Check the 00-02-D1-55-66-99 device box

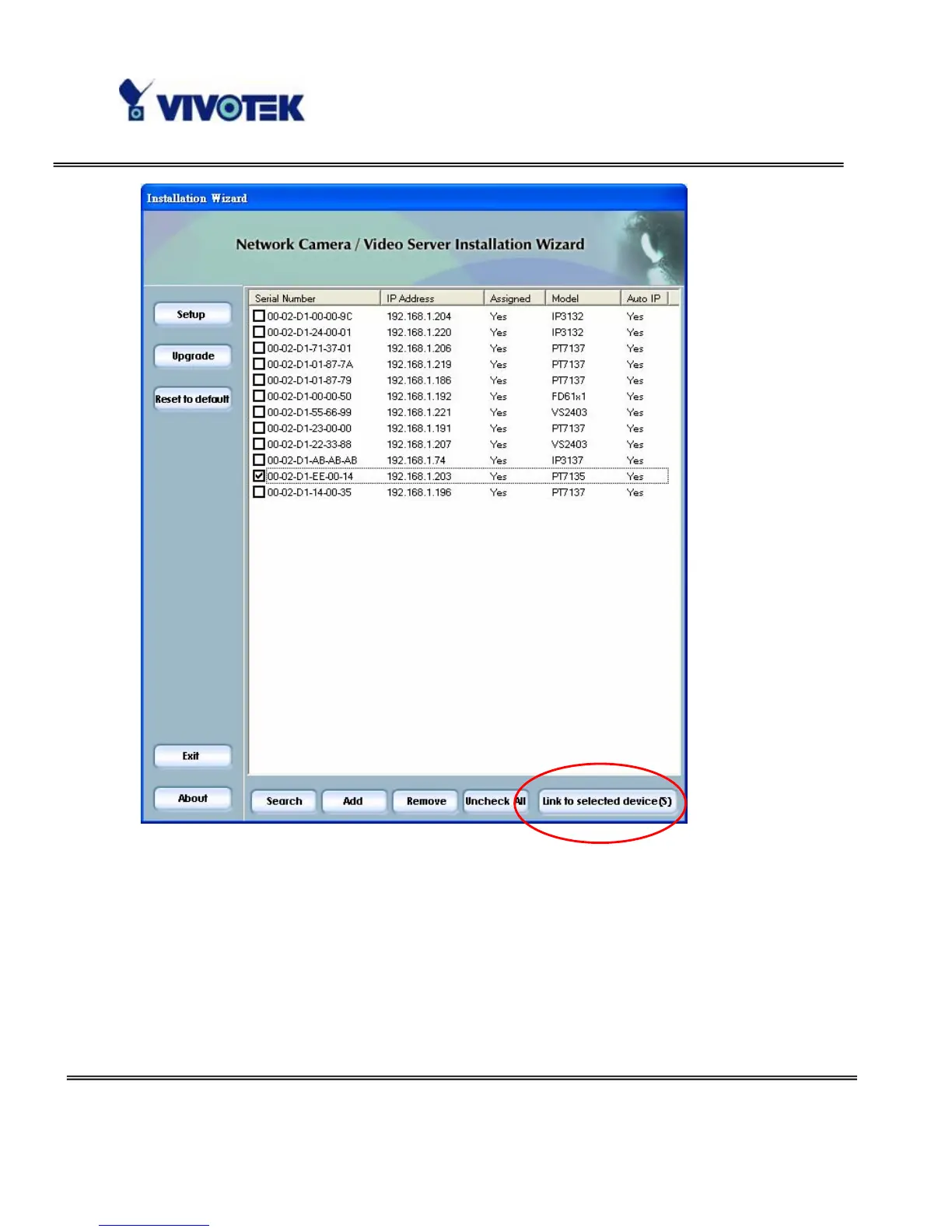pyautogui.click(x=259, y=412)
